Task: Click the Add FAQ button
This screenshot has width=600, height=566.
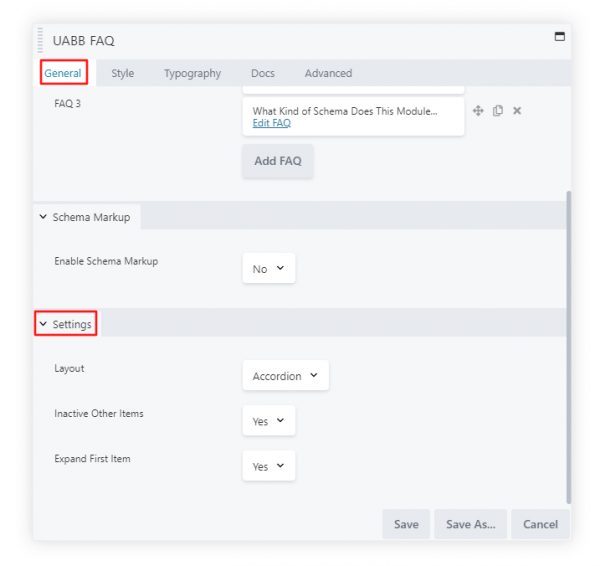Action: 278,161
